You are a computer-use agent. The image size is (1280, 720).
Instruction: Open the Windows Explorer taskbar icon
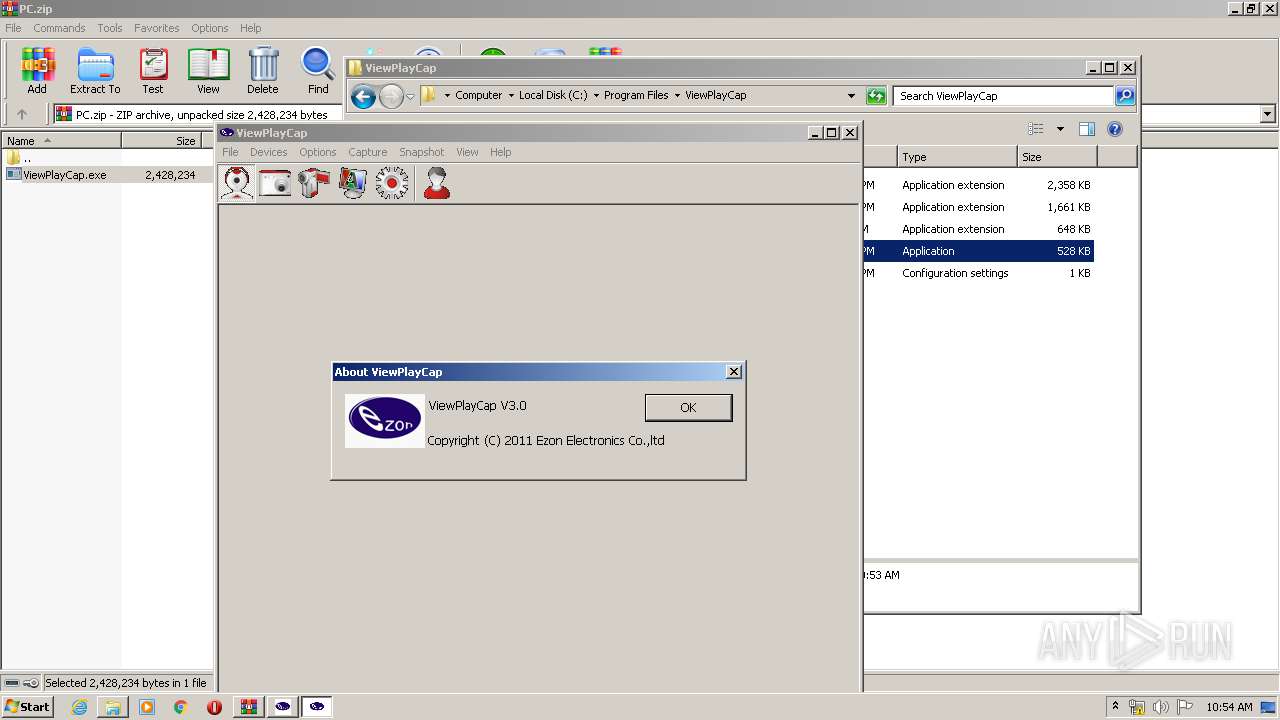tap(113, 707)
